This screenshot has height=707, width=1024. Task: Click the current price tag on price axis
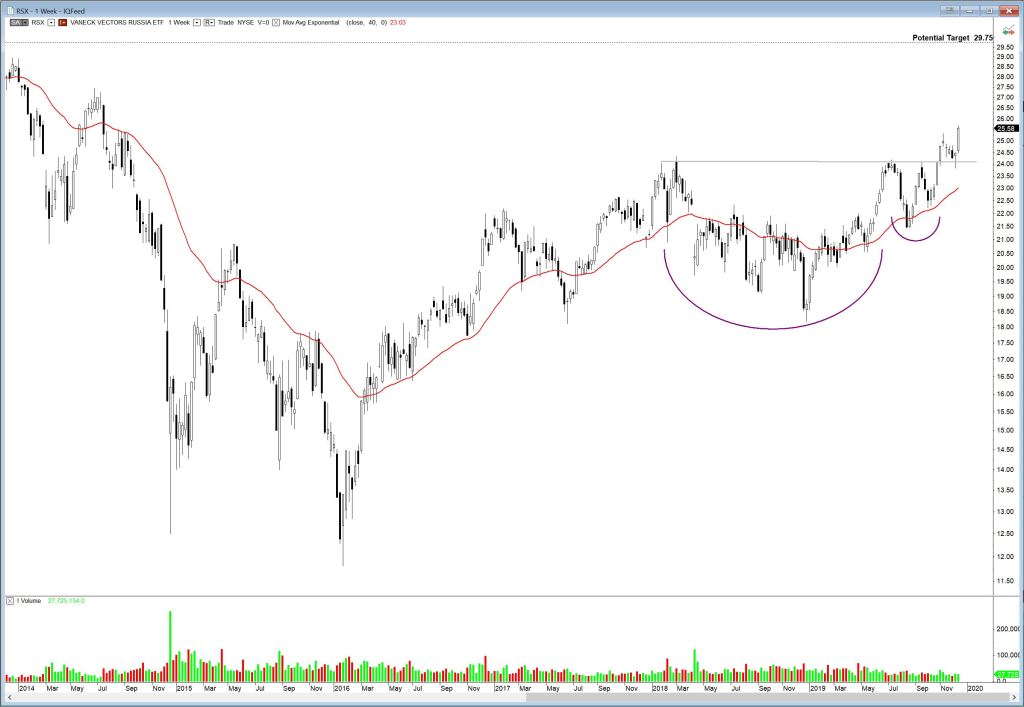1006,128
